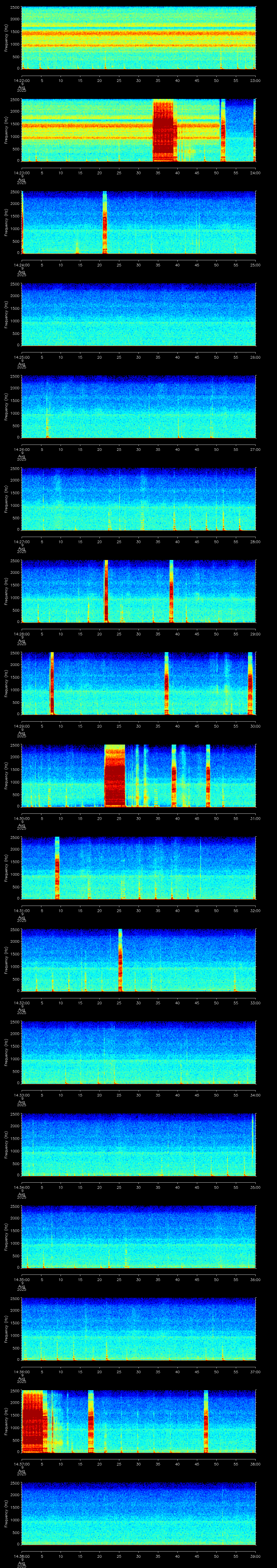Select the 14:29:00 start time label
The width and height of the screenshot is (277, 1568).
21,726
